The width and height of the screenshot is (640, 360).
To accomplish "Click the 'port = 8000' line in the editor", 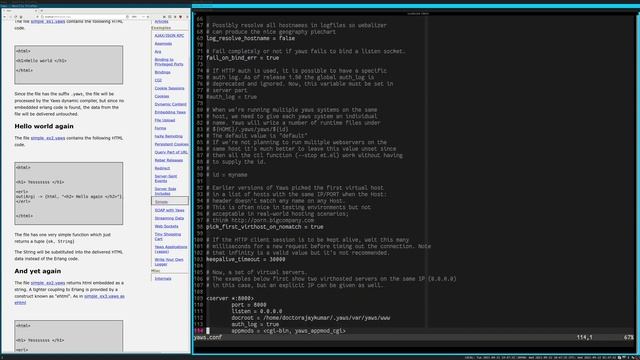I will tap(249, 305).
